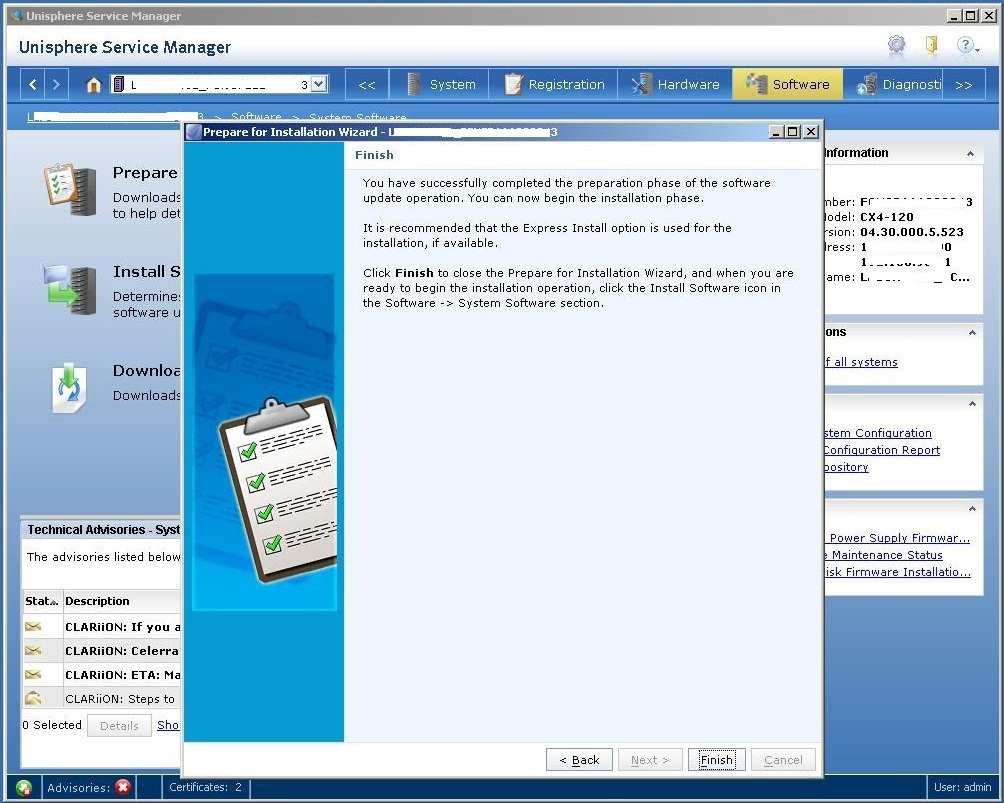Open the Disk Firmware Installation link

coord(898,572)
